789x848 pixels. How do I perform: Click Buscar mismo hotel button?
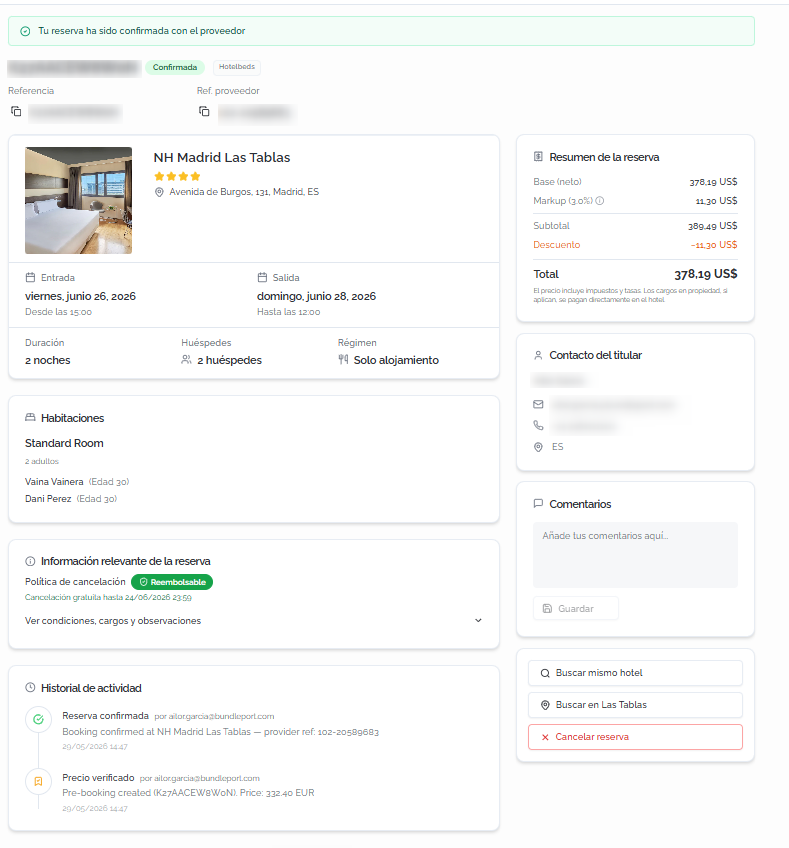coord(635,673)
